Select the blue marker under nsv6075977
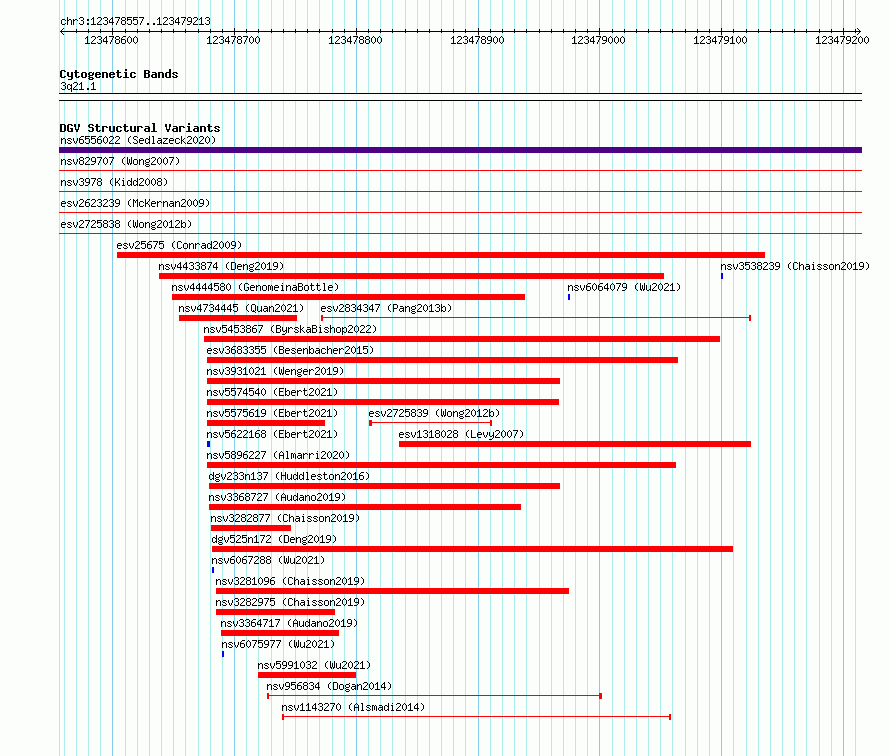This screenshot has width=890, height=756. (x=223, y=654)
